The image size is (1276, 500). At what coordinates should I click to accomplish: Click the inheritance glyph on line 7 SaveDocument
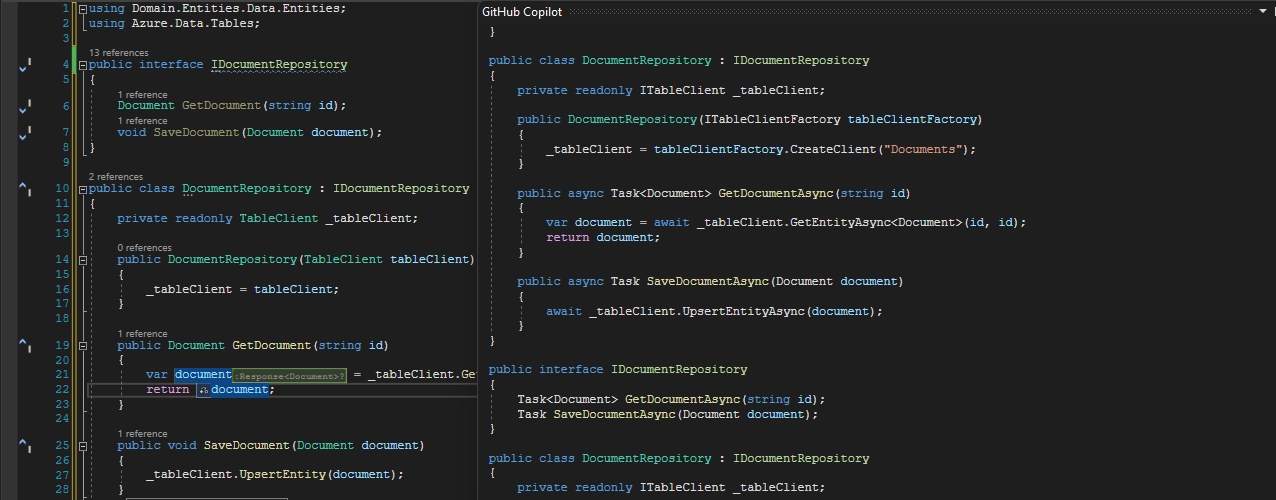[x=25, y=132]
